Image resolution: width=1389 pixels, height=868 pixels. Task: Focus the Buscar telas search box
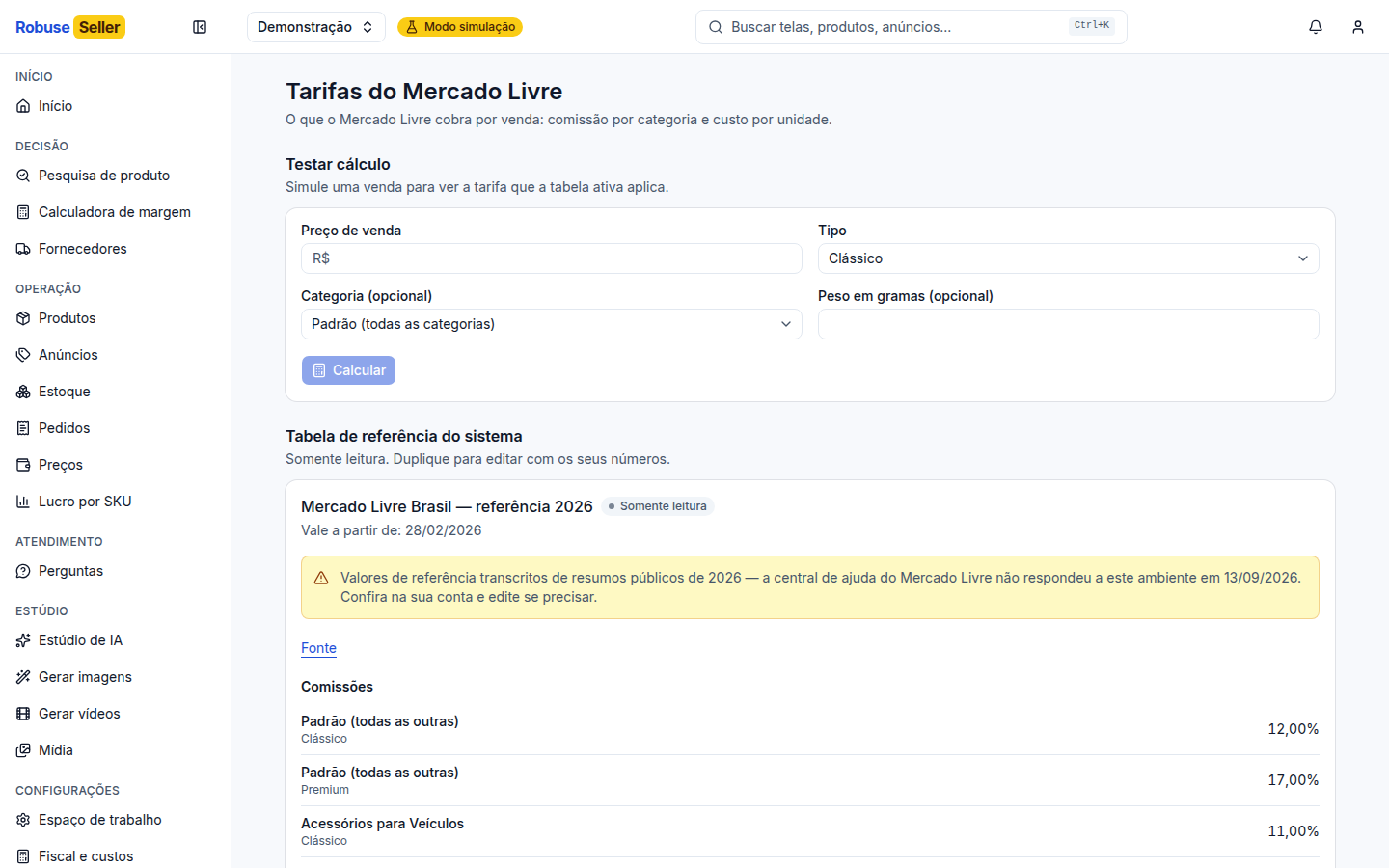click(x=912, y=27)
